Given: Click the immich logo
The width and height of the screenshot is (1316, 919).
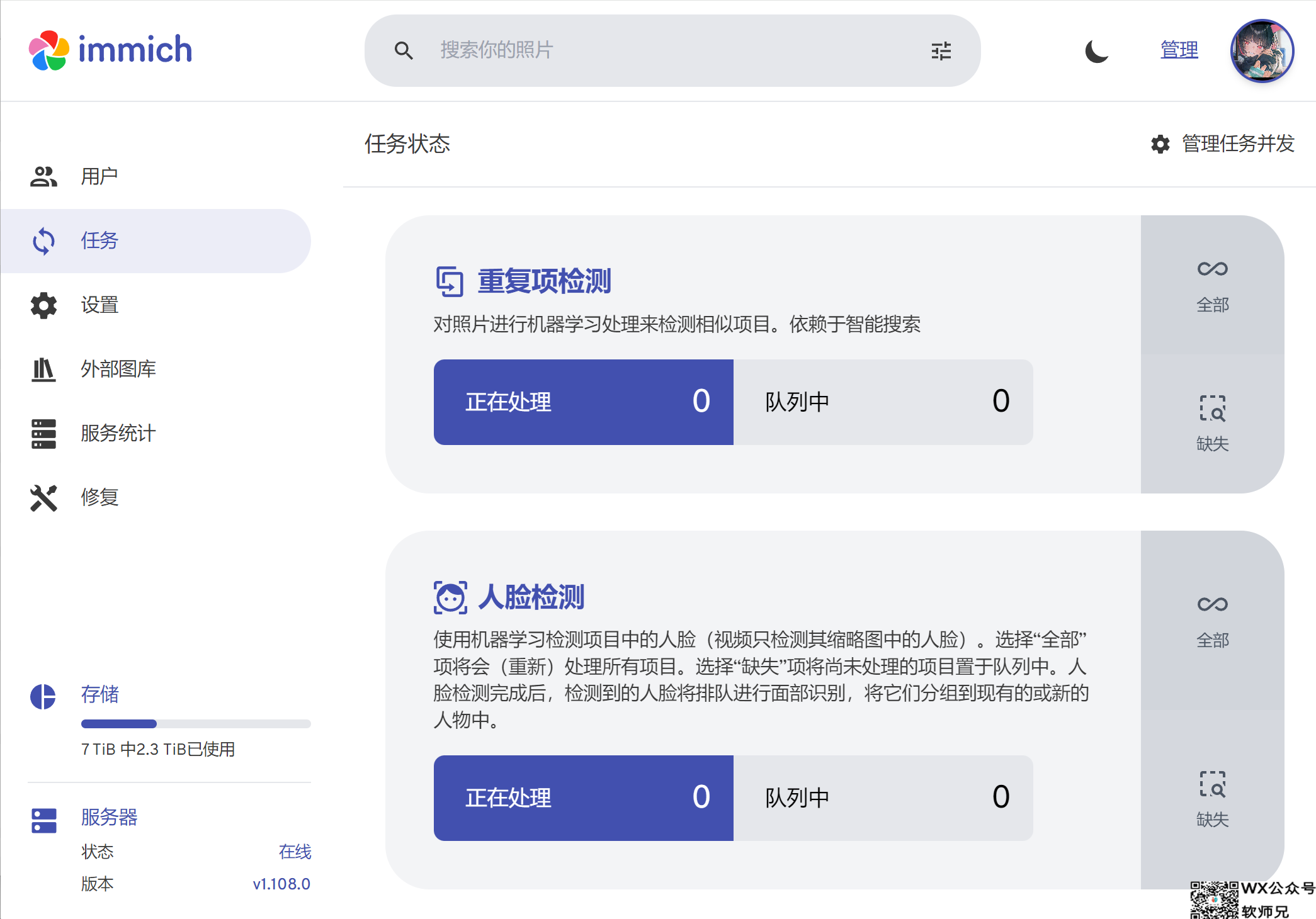Looking at the screenshot, I should point(110,50).
